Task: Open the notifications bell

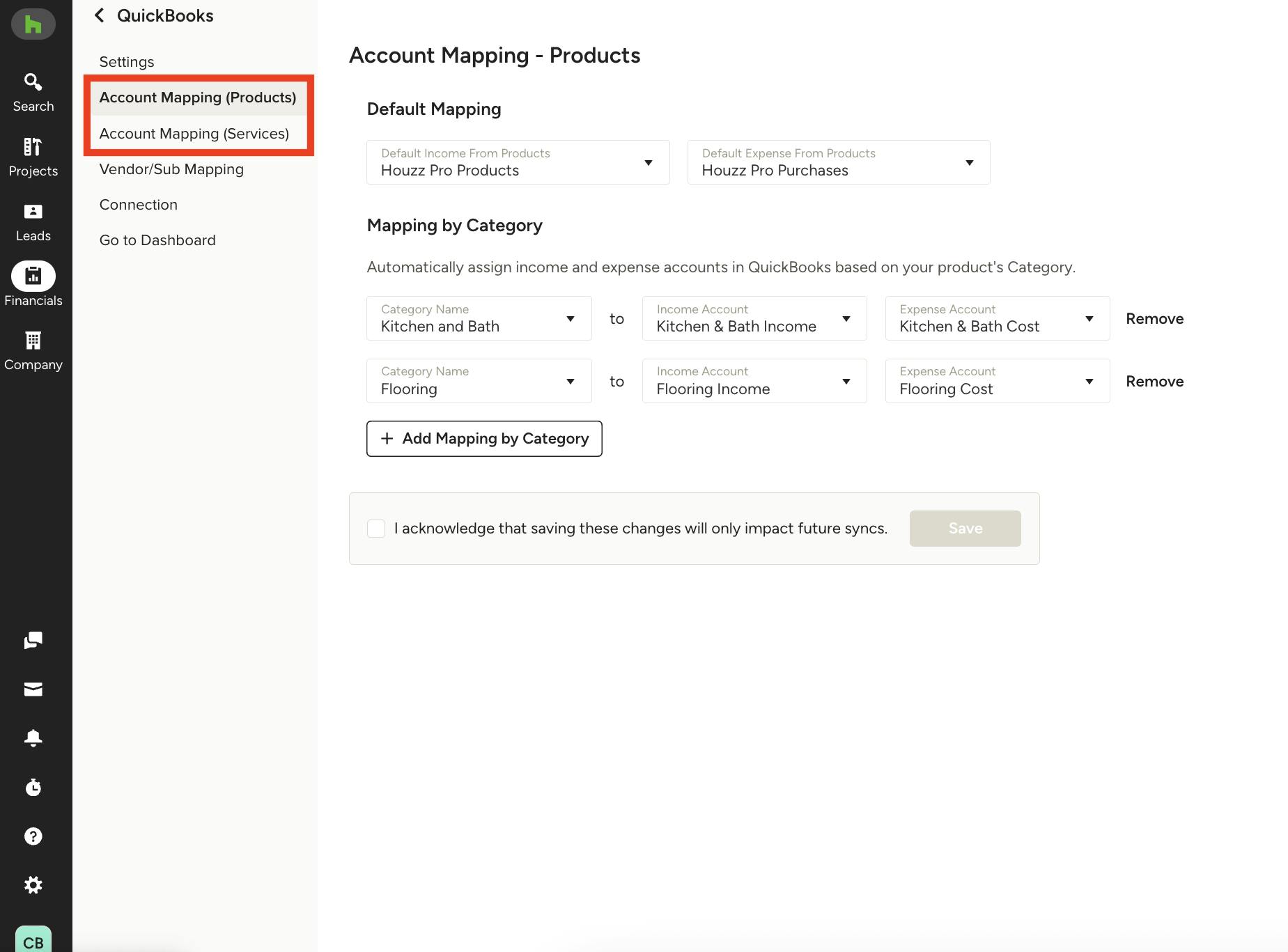Action: coord(33,738)
